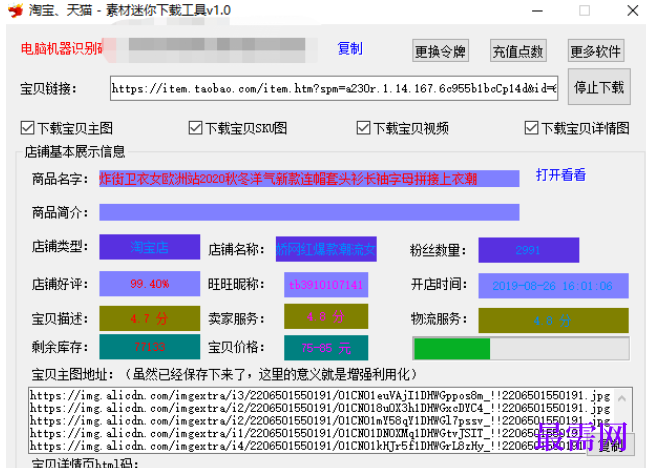Click the 店铺名称 value box
This screenshot has width=646, height=468.
pos(326,249)
